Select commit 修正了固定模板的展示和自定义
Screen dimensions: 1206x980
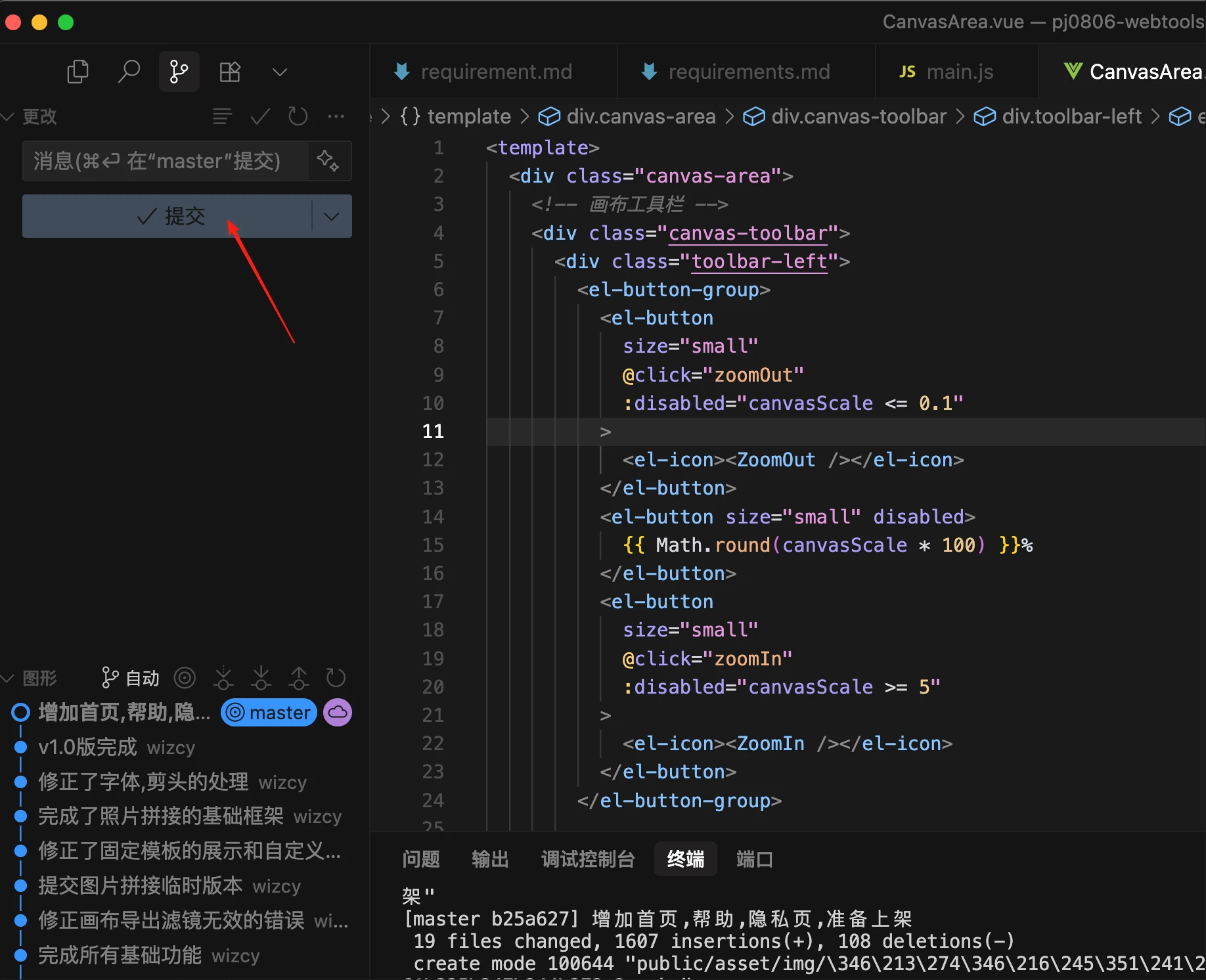click(x=190, y=851)
